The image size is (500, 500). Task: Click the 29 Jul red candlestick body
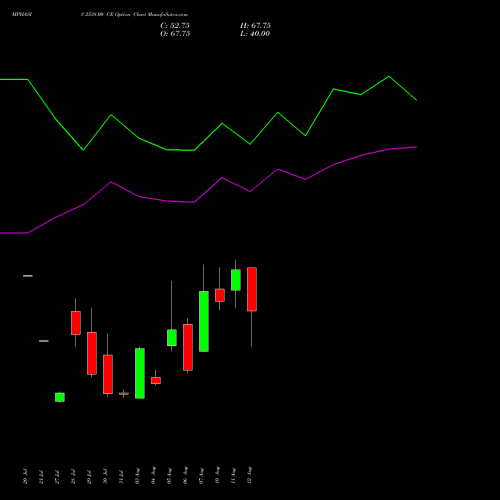coord(92,353)
